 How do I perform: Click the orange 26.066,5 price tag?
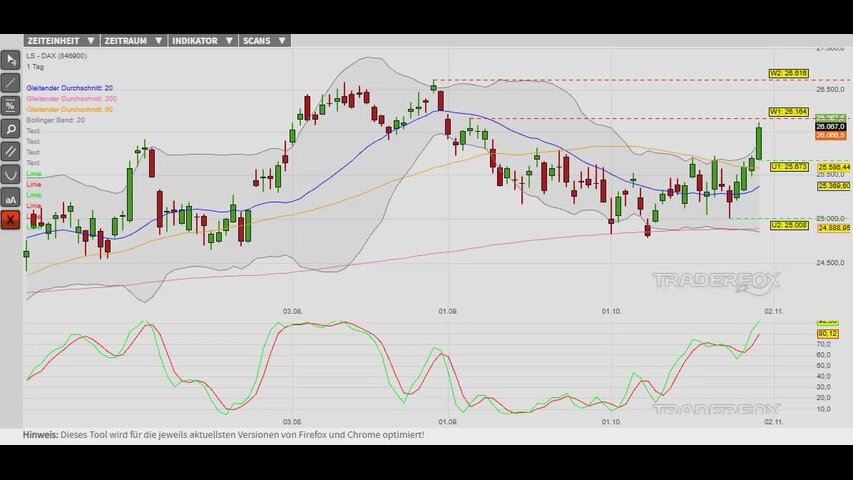(x=830, y=135)
